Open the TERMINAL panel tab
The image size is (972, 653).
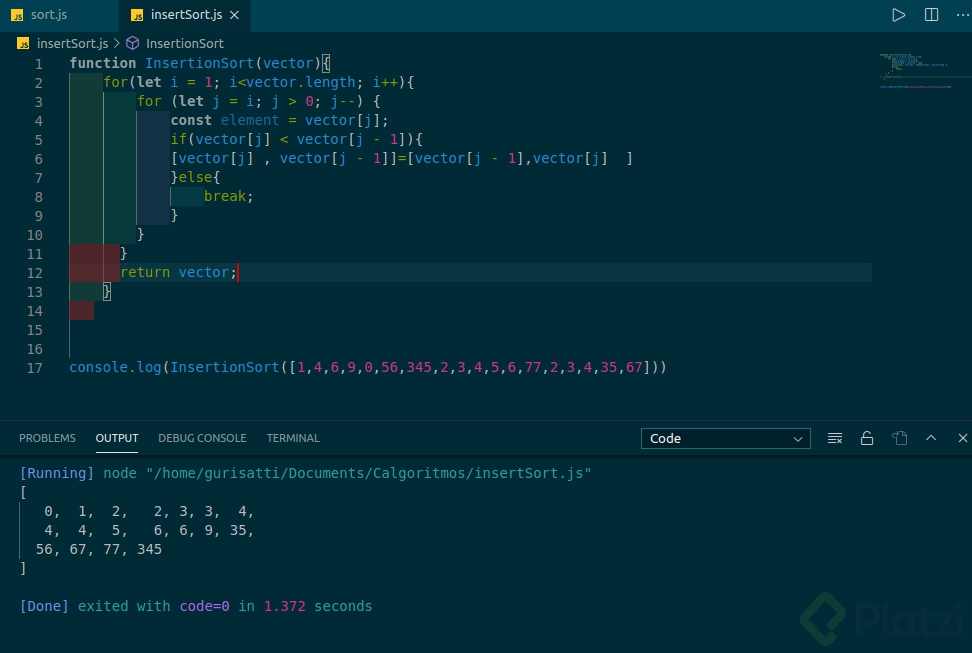click(293, 438)
